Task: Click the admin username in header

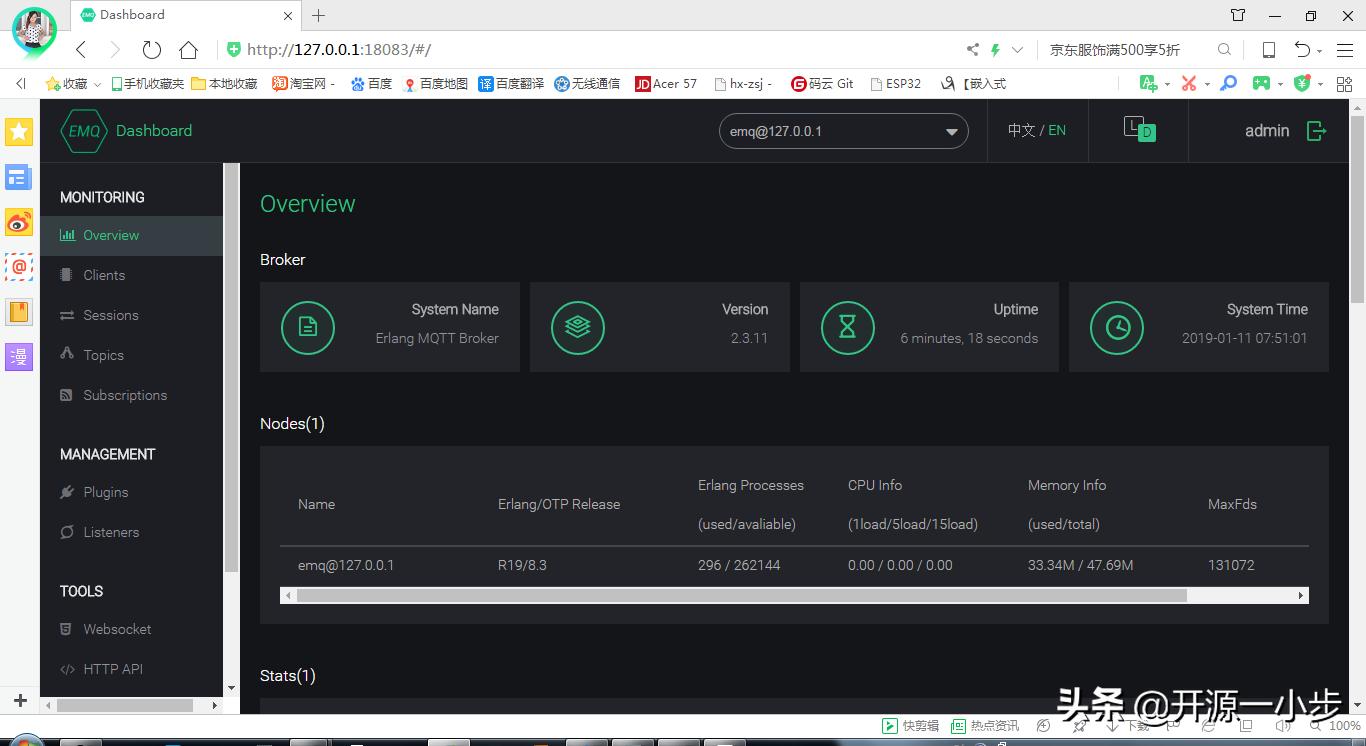Action: click(x=1267, y=131)
